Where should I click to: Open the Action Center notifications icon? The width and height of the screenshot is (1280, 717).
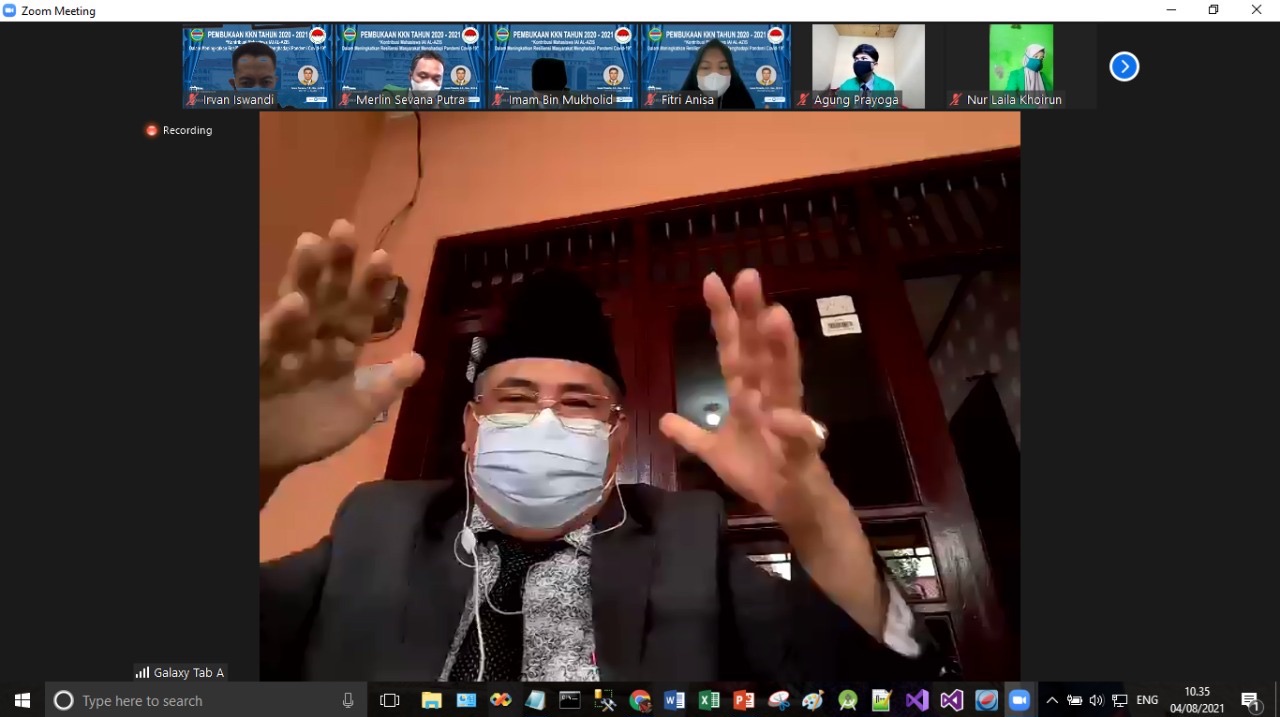coord(1251,701)
